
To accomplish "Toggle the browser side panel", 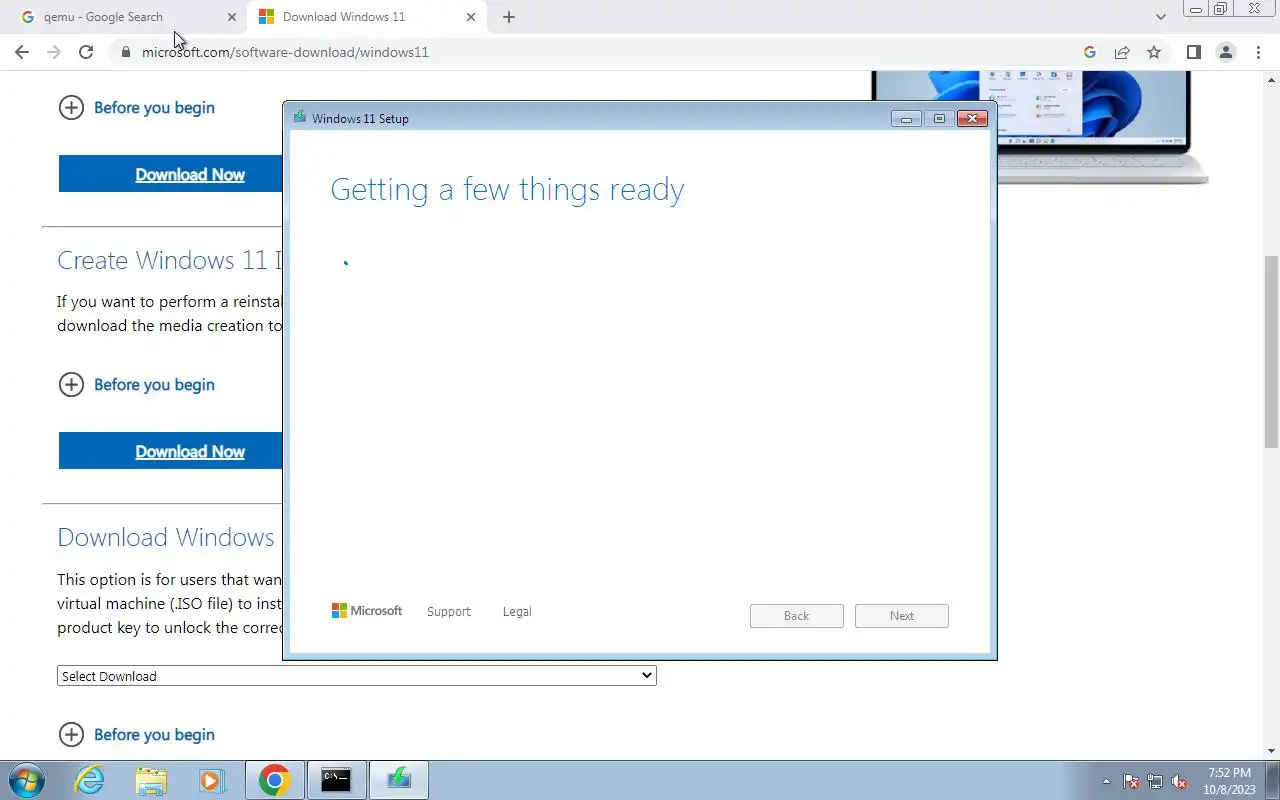I will click(x=1193, y=52).
